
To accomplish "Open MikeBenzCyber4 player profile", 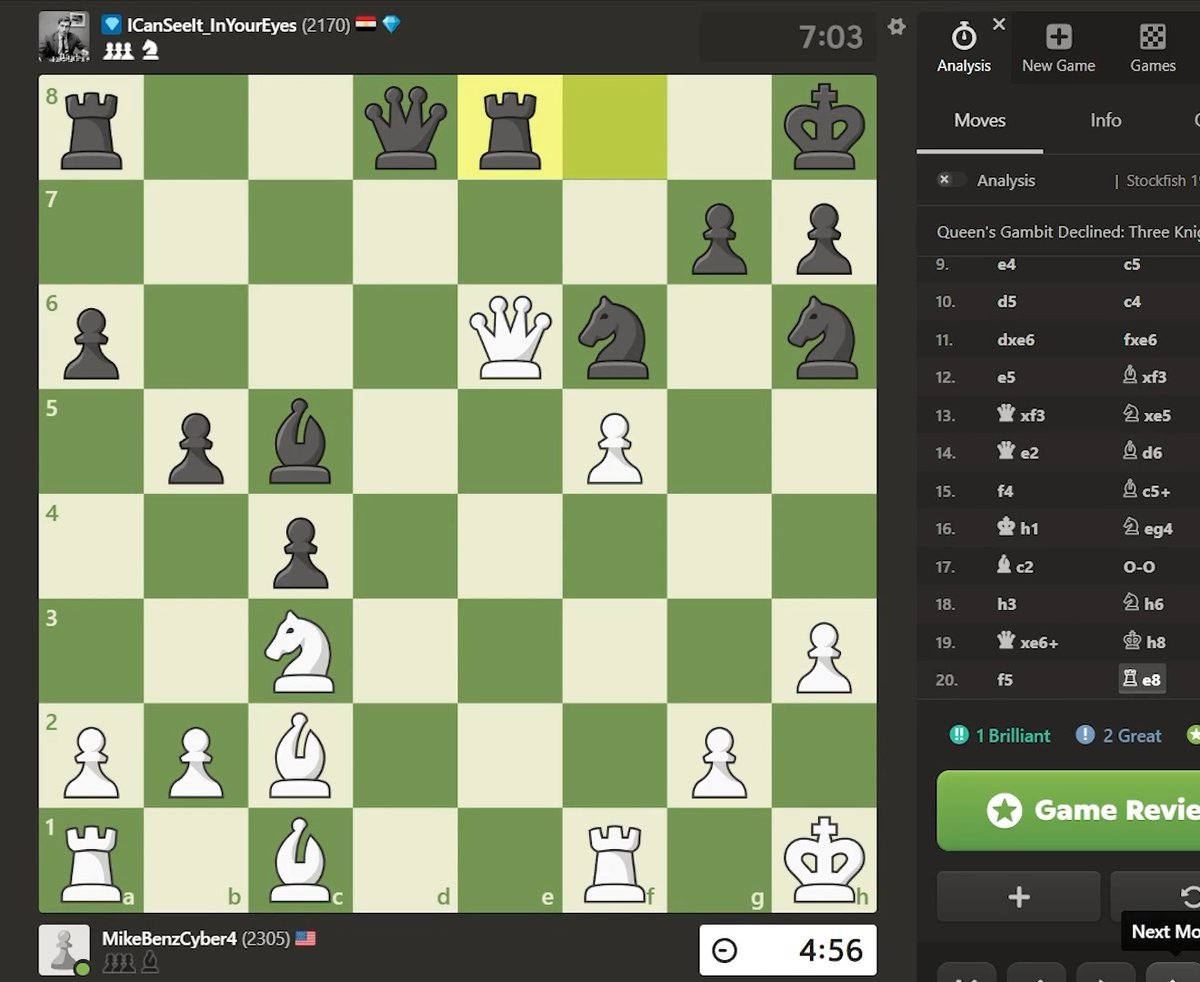I will click(169, 939).
